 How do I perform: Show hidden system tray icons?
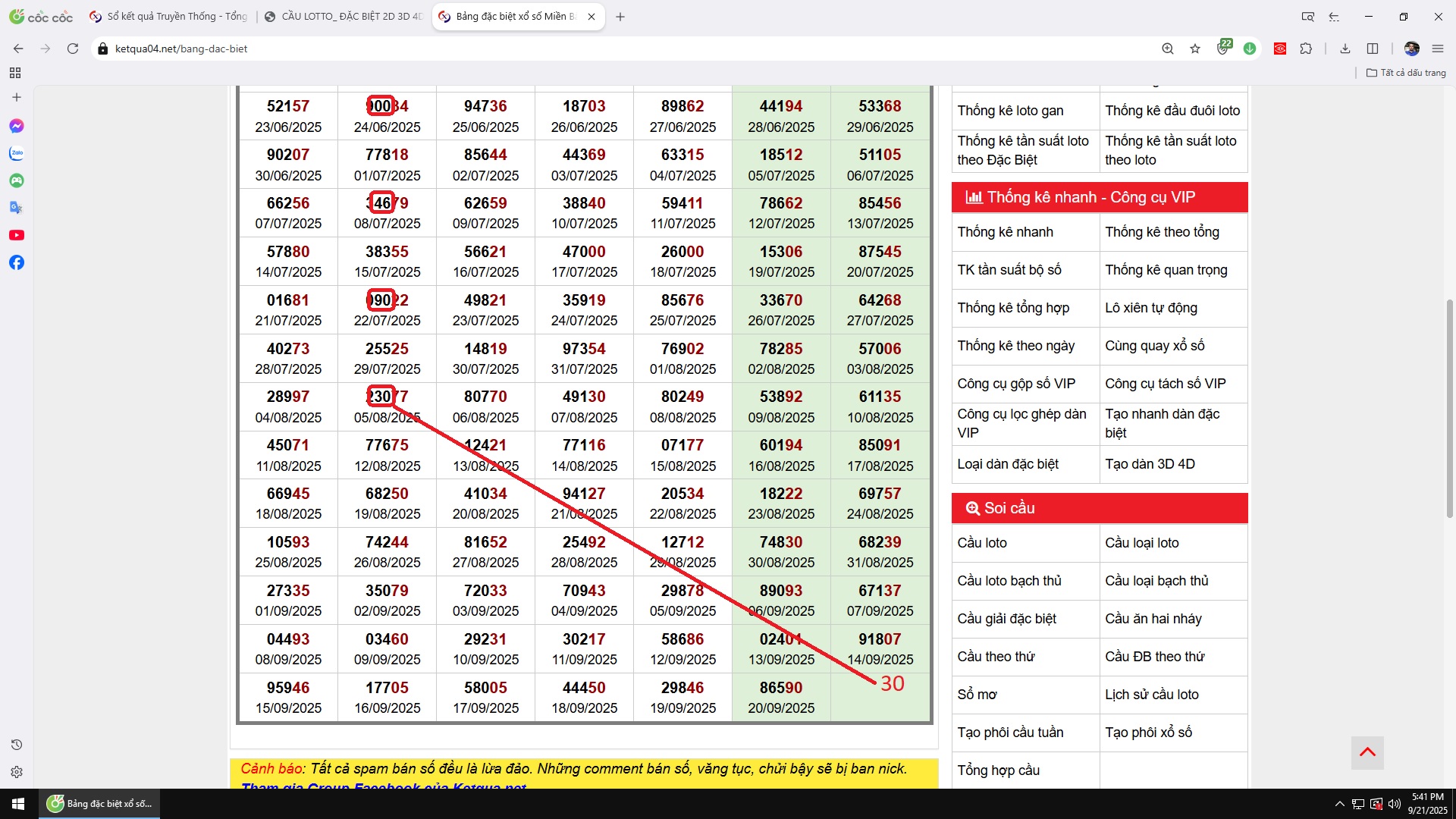[1339, 804]
